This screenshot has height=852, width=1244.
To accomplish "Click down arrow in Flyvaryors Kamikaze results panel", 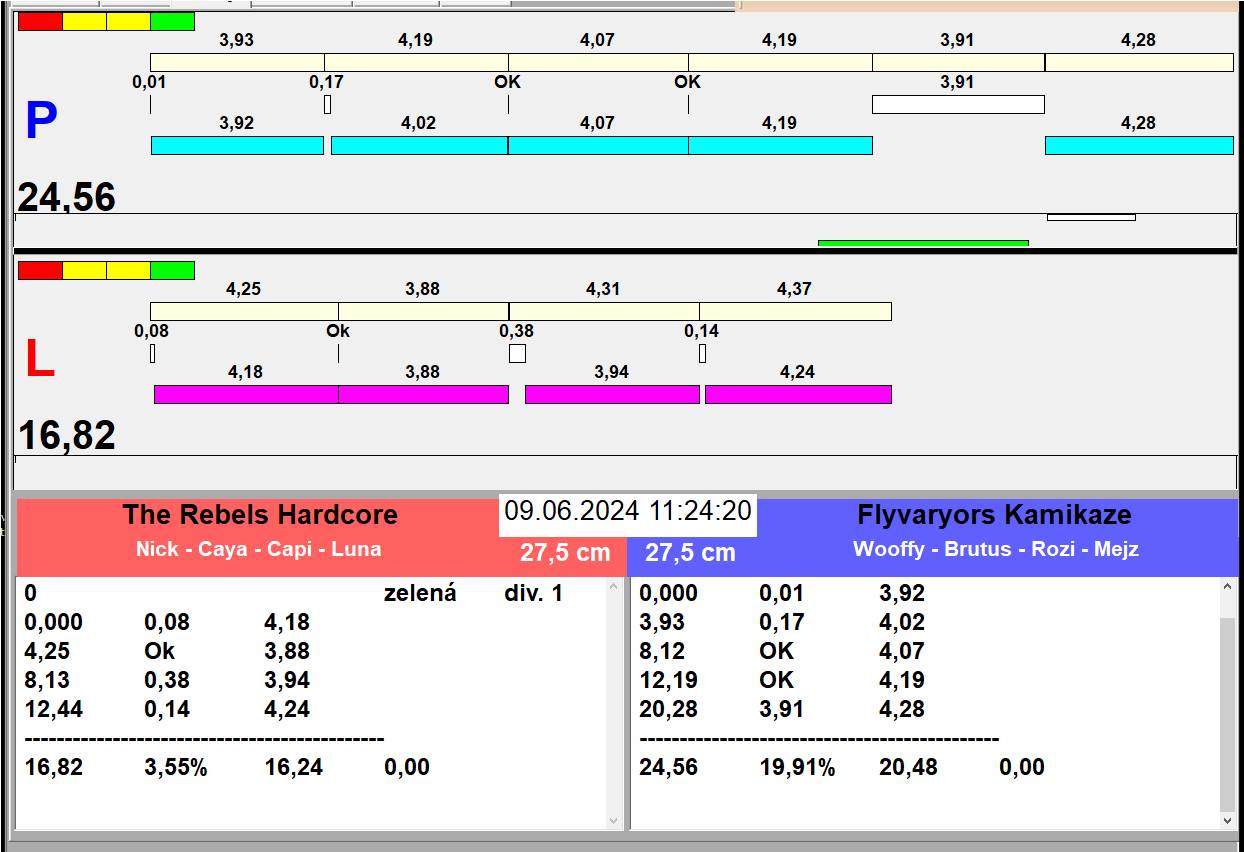I will [x=1228, y=820].
